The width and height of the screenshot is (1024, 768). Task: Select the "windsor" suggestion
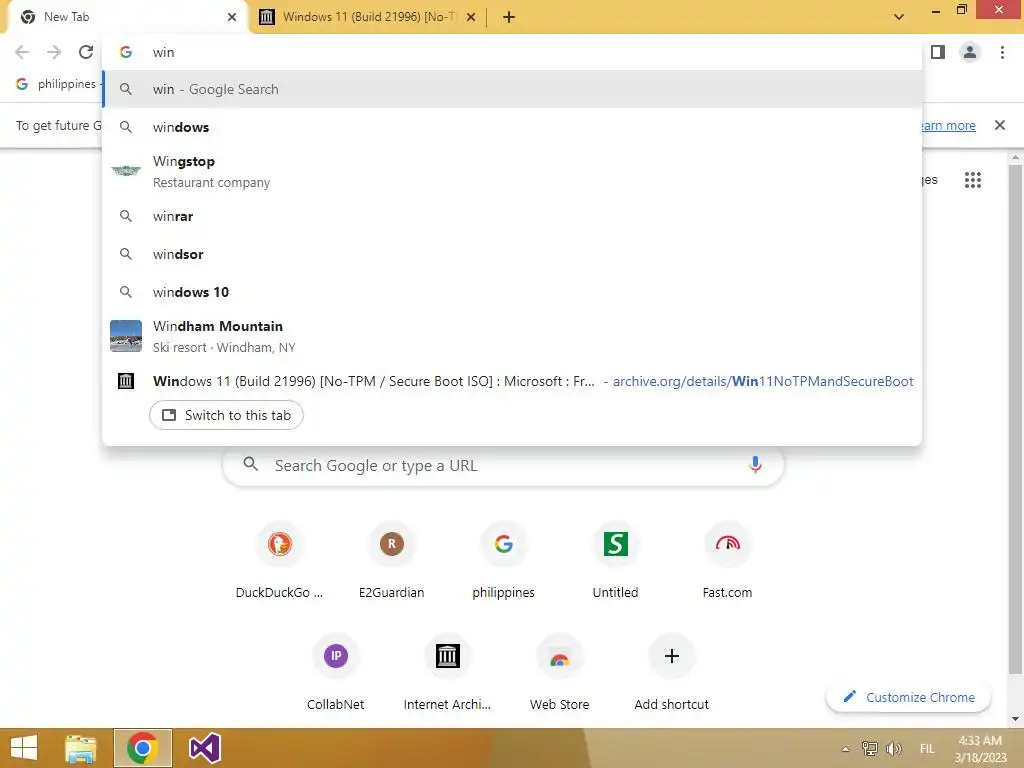512,254
